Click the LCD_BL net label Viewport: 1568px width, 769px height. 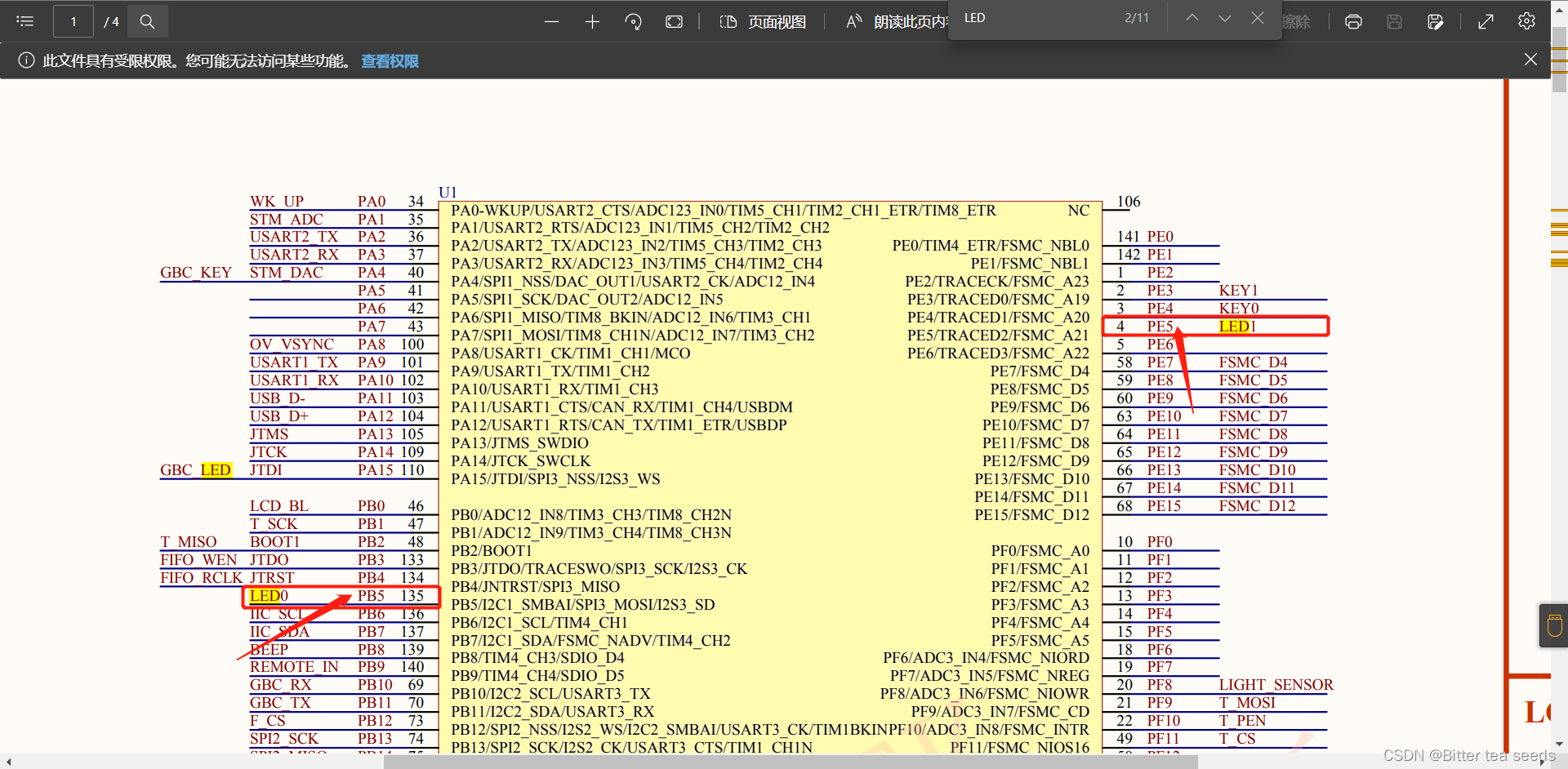coord(279,506)
